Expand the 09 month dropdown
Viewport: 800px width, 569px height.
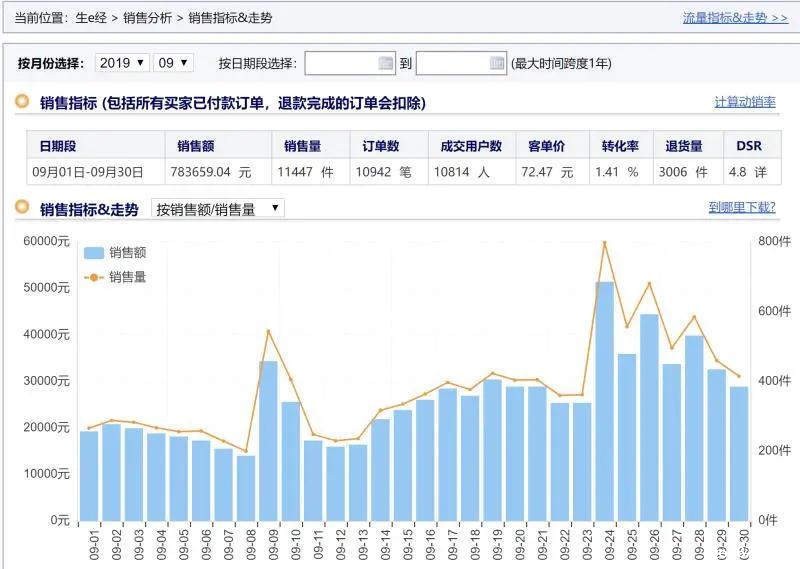pos(172,63)
